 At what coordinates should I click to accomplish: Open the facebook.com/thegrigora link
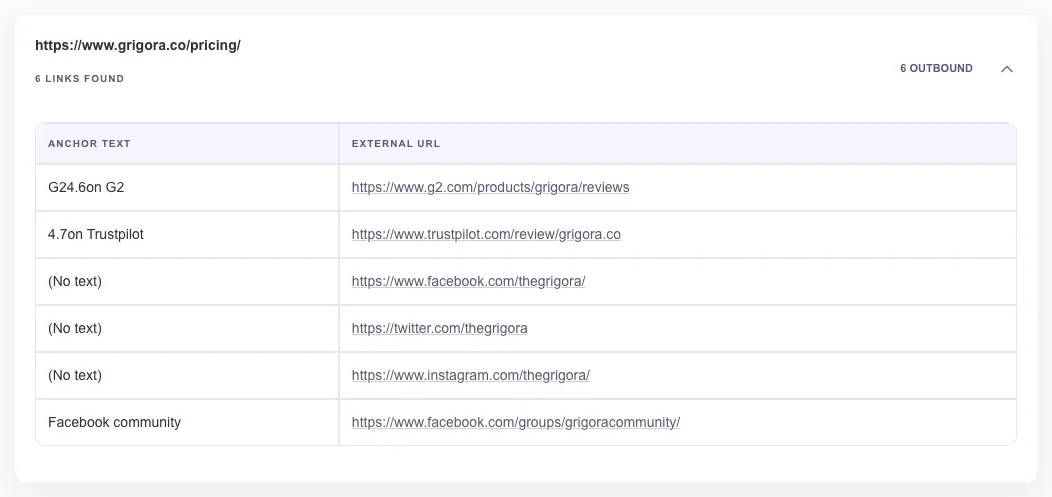click(468, 281)
